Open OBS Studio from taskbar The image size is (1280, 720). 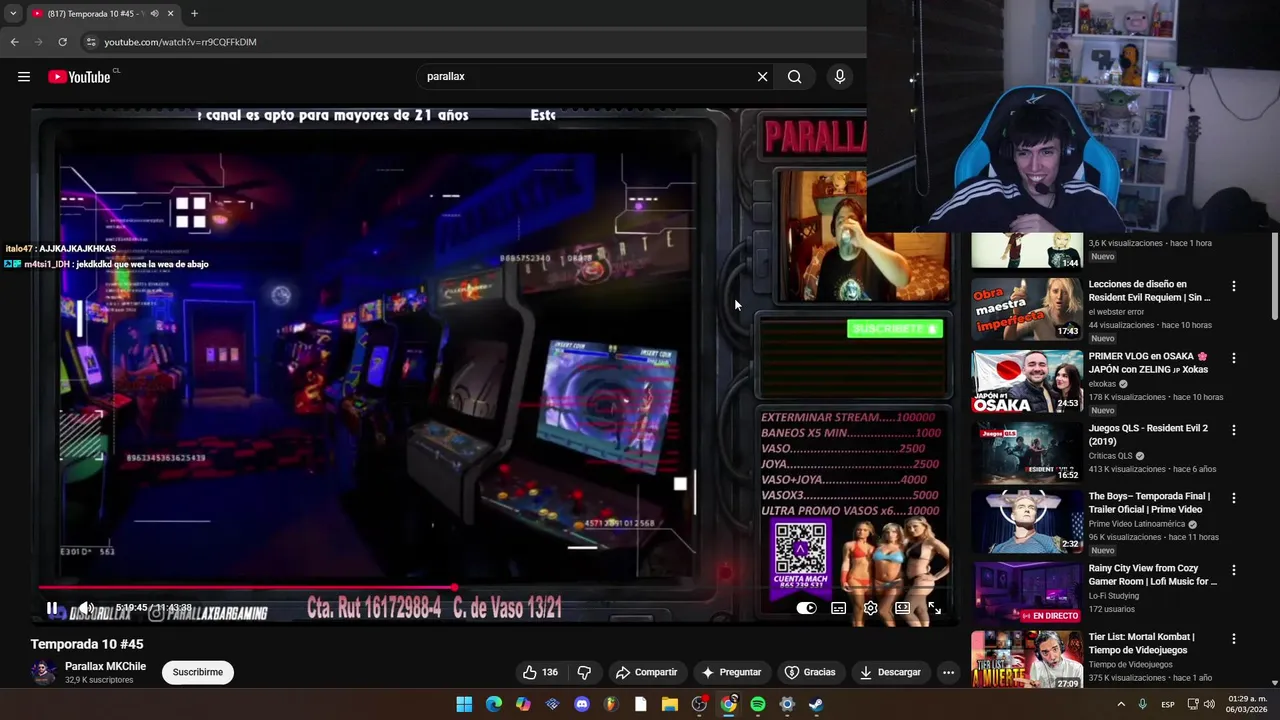point(699,704)
